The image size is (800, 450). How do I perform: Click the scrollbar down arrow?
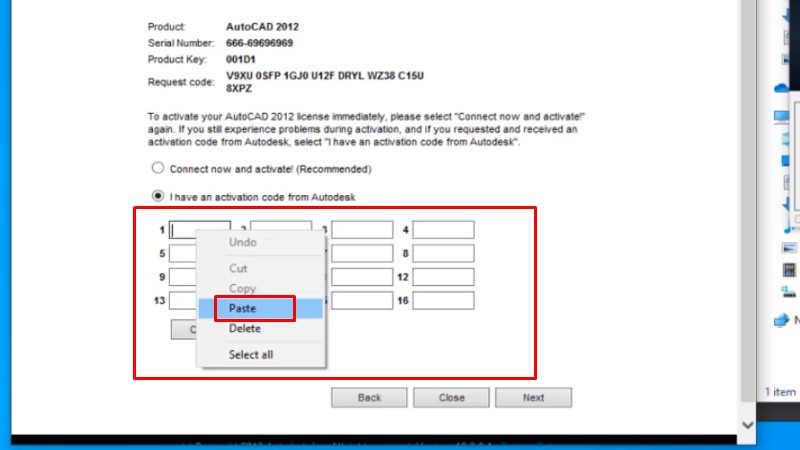(x=748, y=424)
